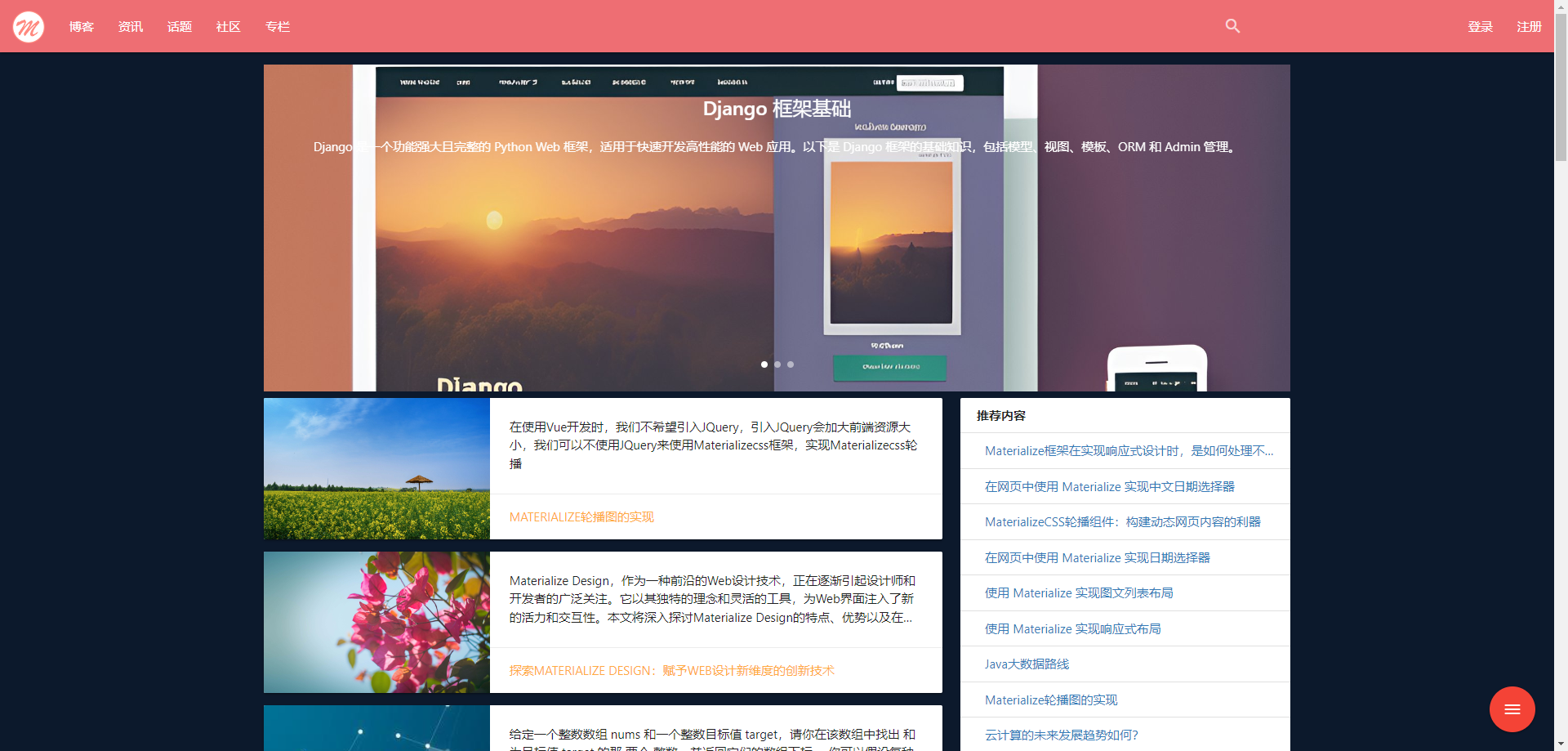This screenshot has height=751, width=1568.
Task: Open the 博客 nav item
Action: (x=82, y=27)
